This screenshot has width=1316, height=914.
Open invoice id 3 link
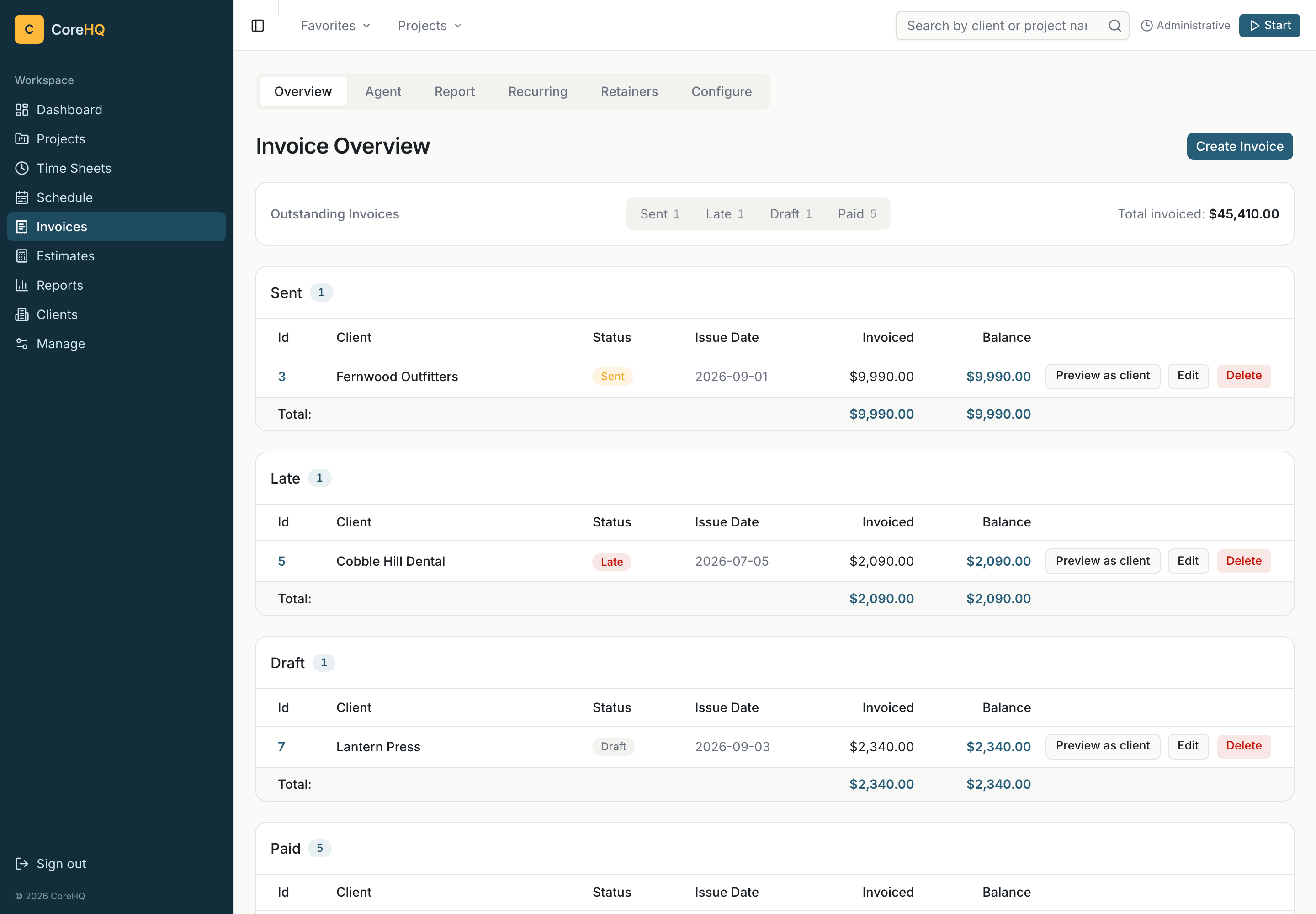click(282, 377)
